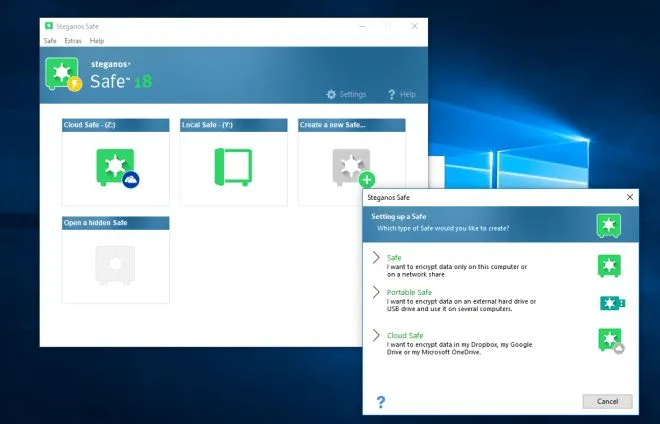660x424 pixels.
Task: Open the Extras menu
Action: [73, 41]
